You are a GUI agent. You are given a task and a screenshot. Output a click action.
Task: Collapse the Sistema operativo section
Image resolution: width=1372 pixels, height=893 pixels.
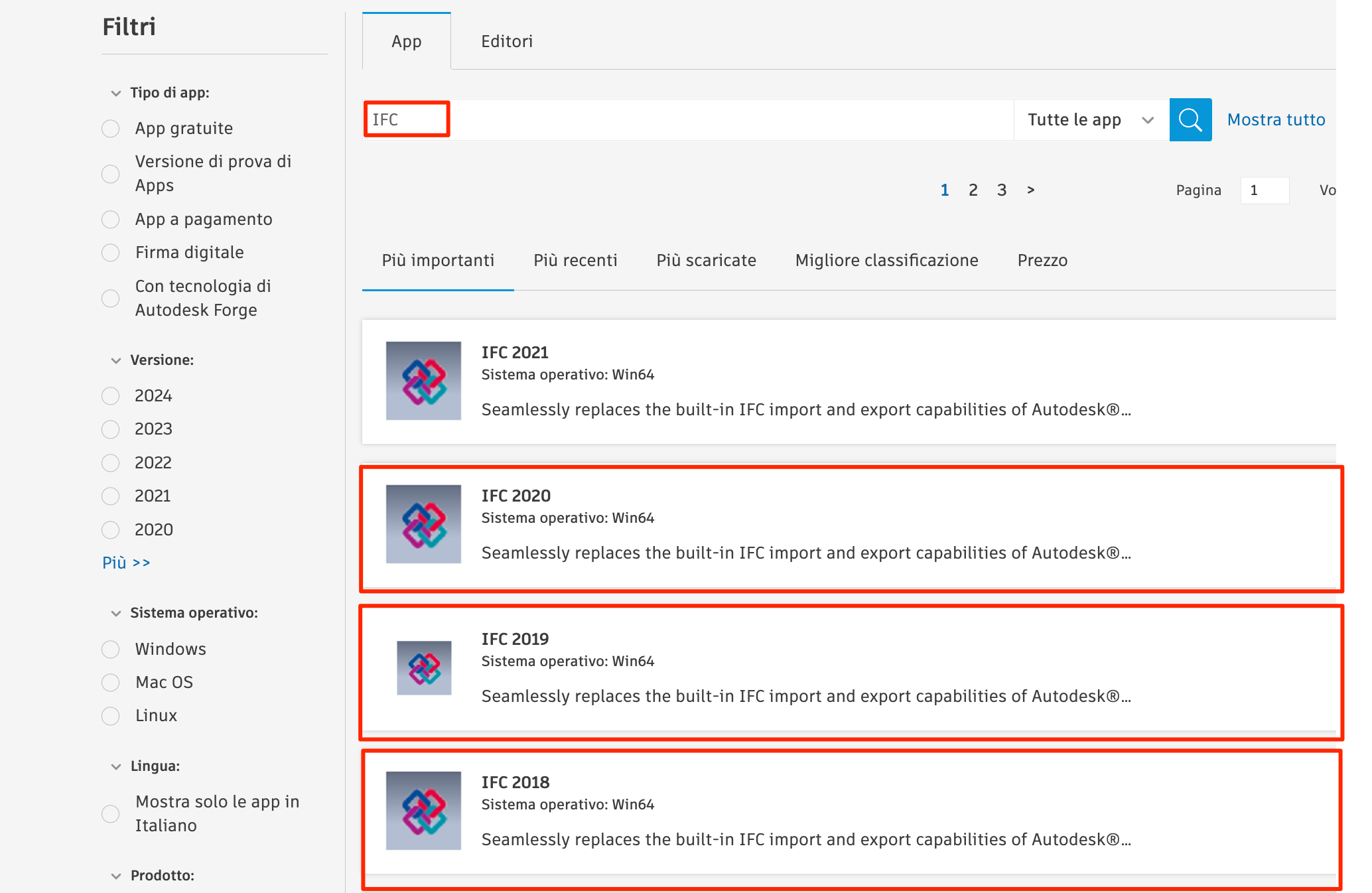tap(116, 614)
